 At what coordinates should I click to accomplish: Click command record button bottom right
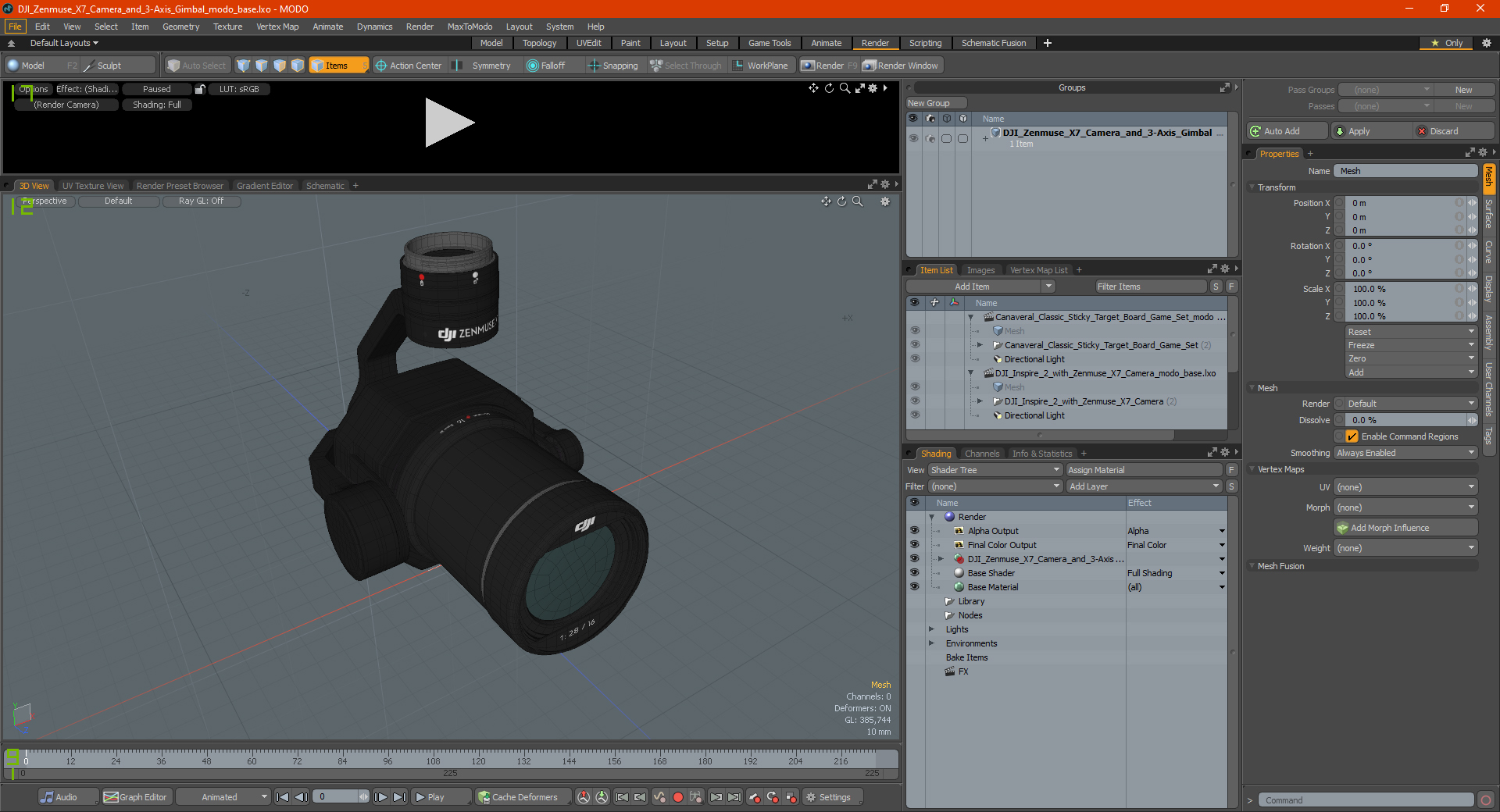[1486, 800]
